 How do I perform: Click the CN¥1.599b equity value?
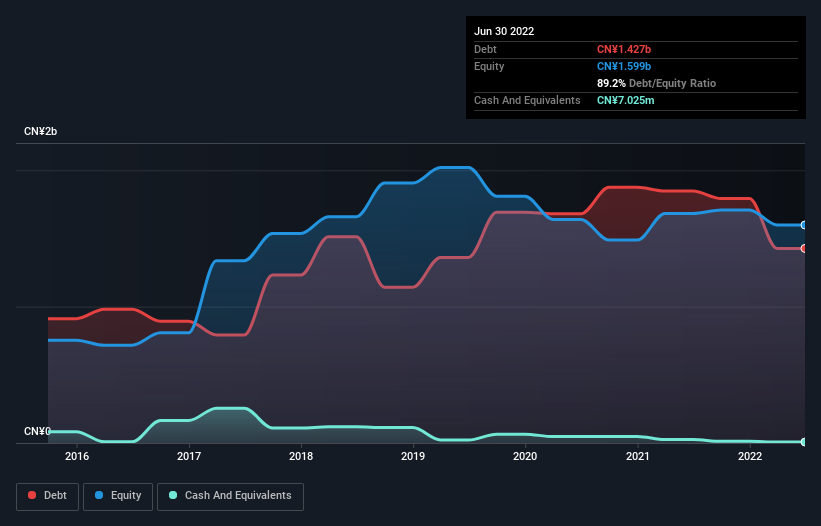(624, 66)
